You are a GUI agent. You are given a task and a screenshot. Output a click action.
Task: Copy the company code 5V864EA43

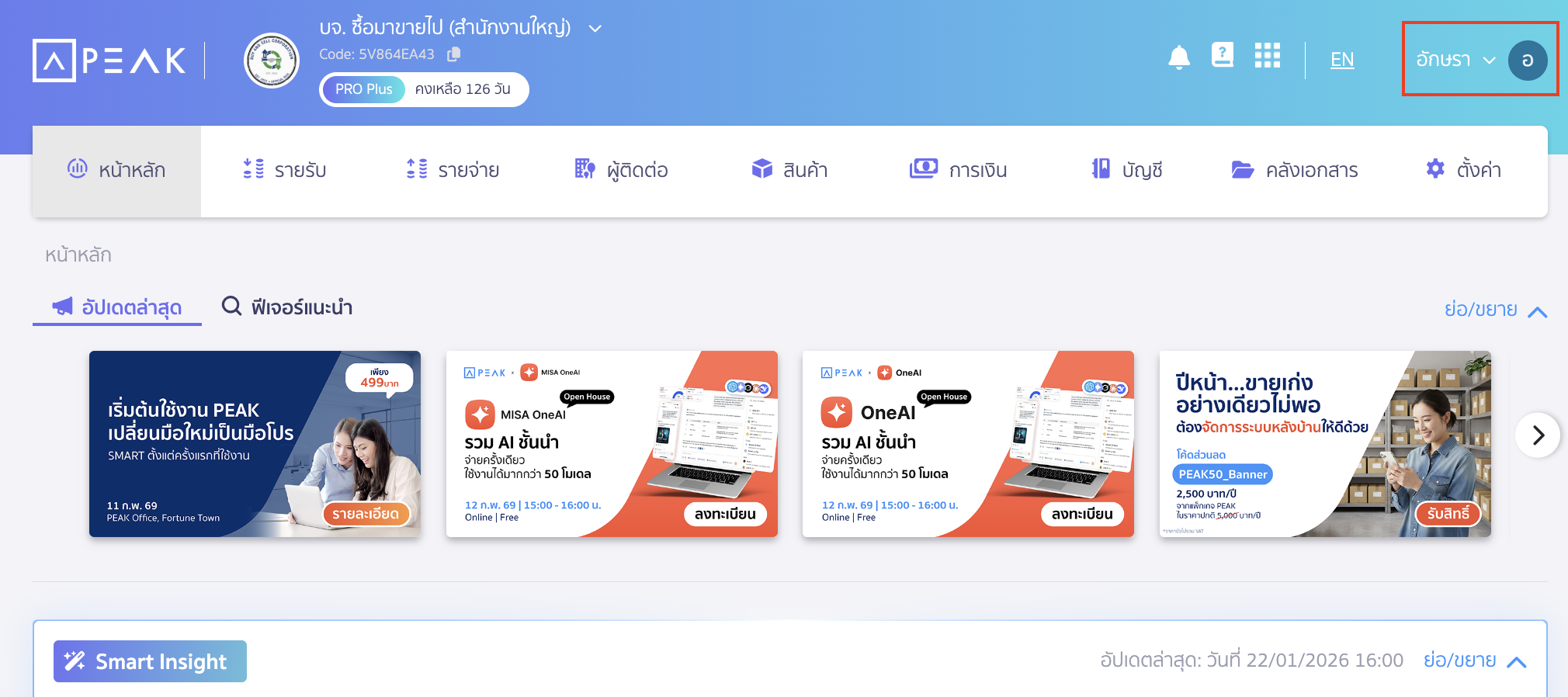[454, 54]
